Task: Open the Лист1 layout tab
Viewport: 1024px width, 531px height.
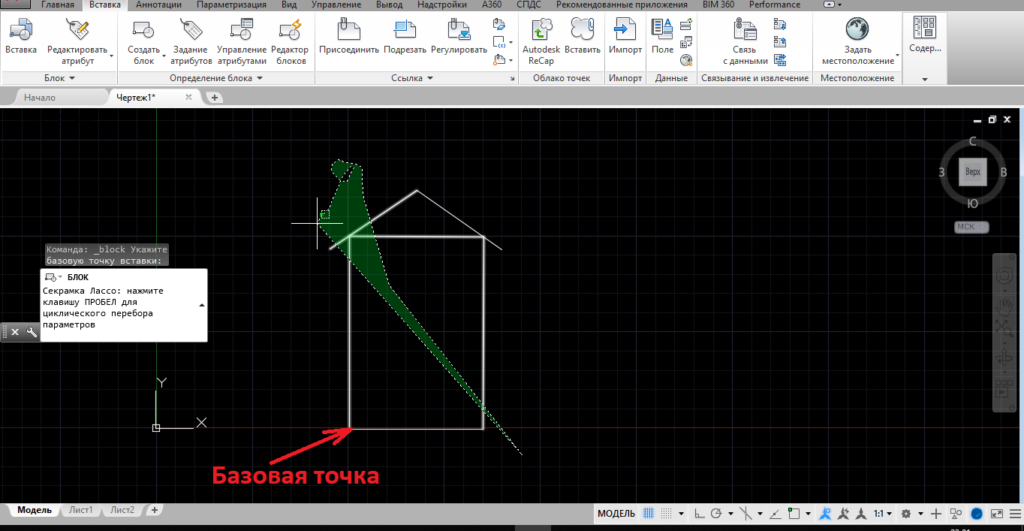Action: click(x=81, y=510)
